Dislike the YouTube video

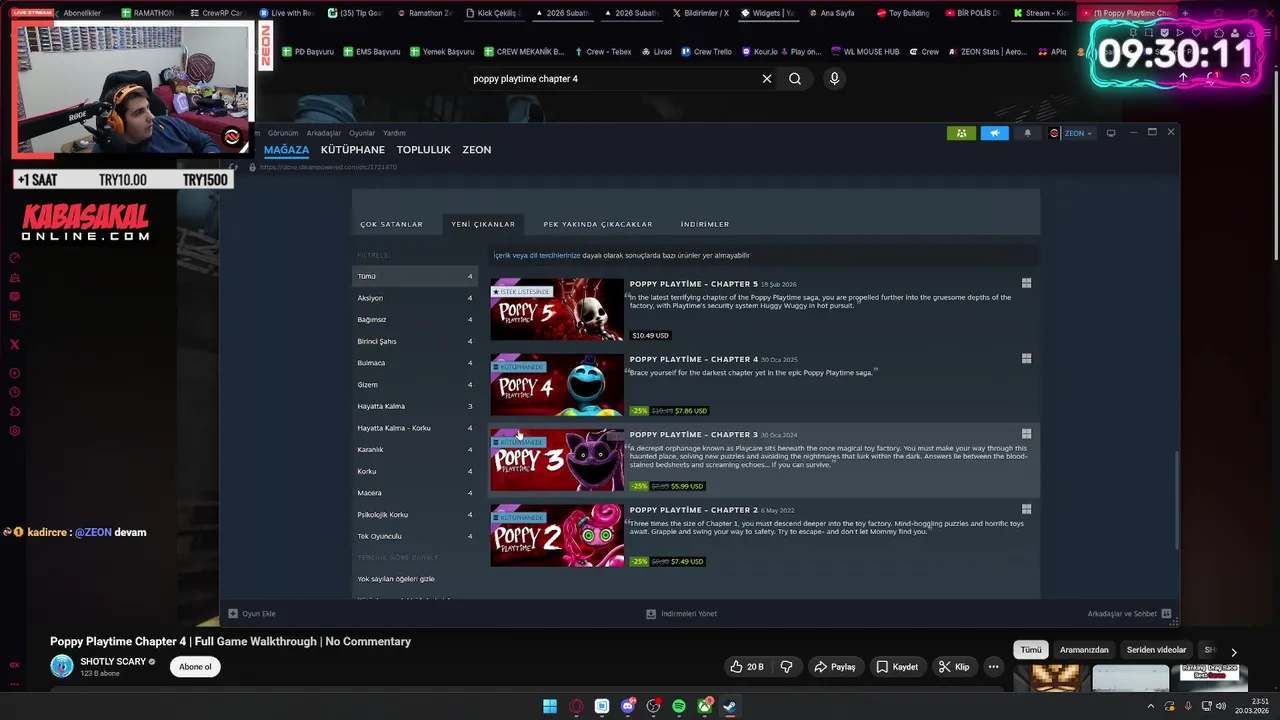(786, 667)
